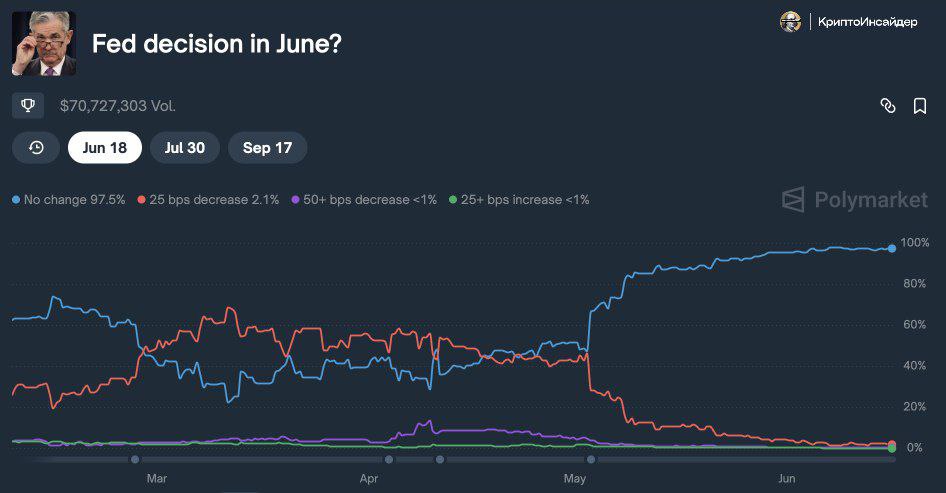Open past markets history icon

tap(37, 148)
